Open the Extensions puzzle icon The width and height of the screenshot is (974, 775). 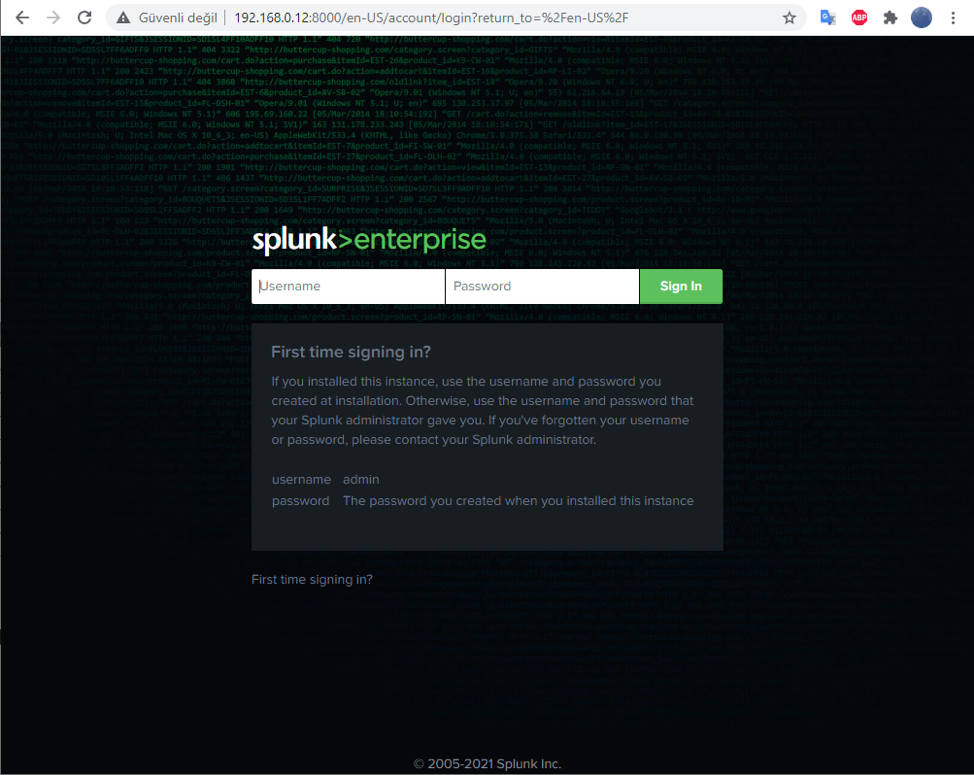point(890,18)
